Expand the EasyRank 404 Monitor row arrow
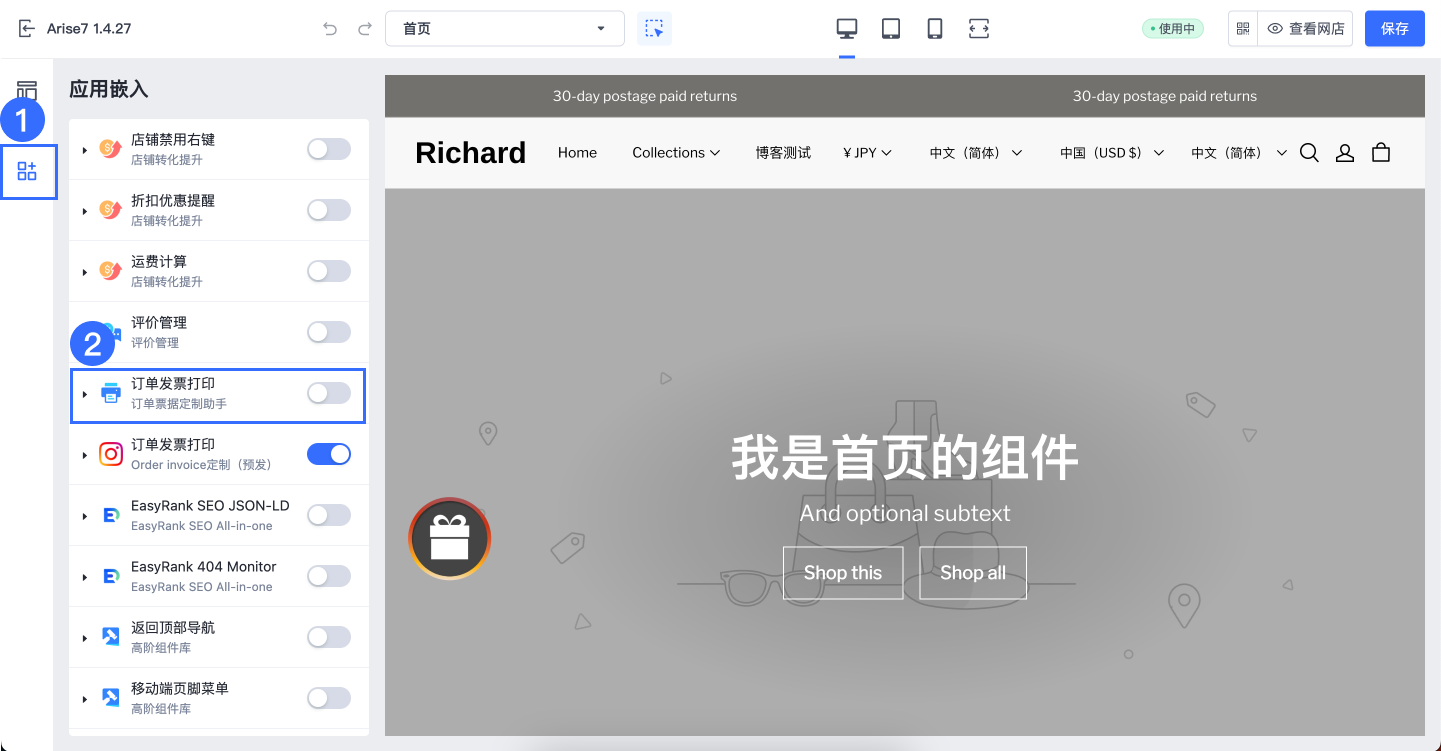The height and width of the screenshot is (751, 1441). click(85, 577)
